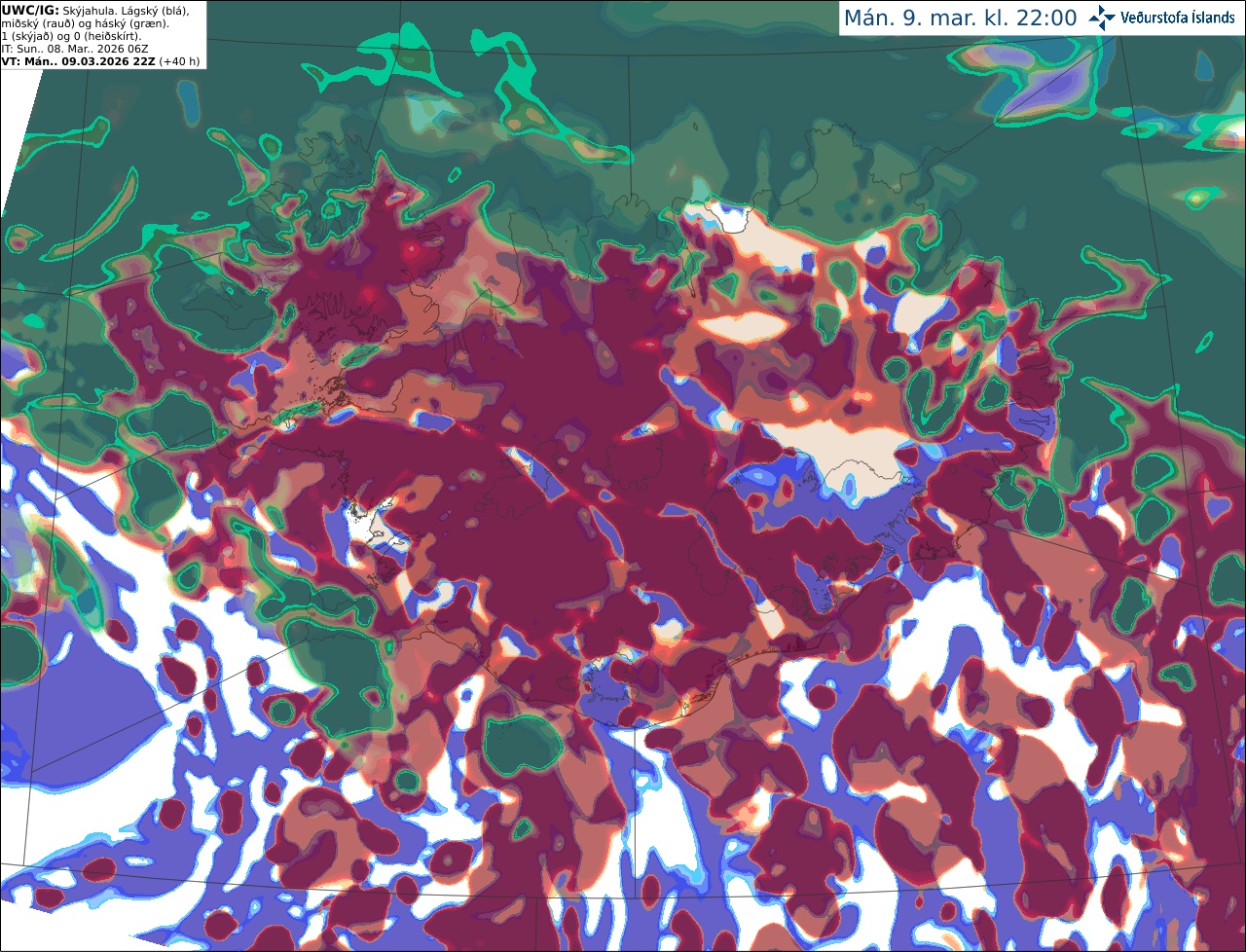
Task: Click the 'Mán. 9. mar. kl. 22:00' timestamp
Action: pos(960,18)
